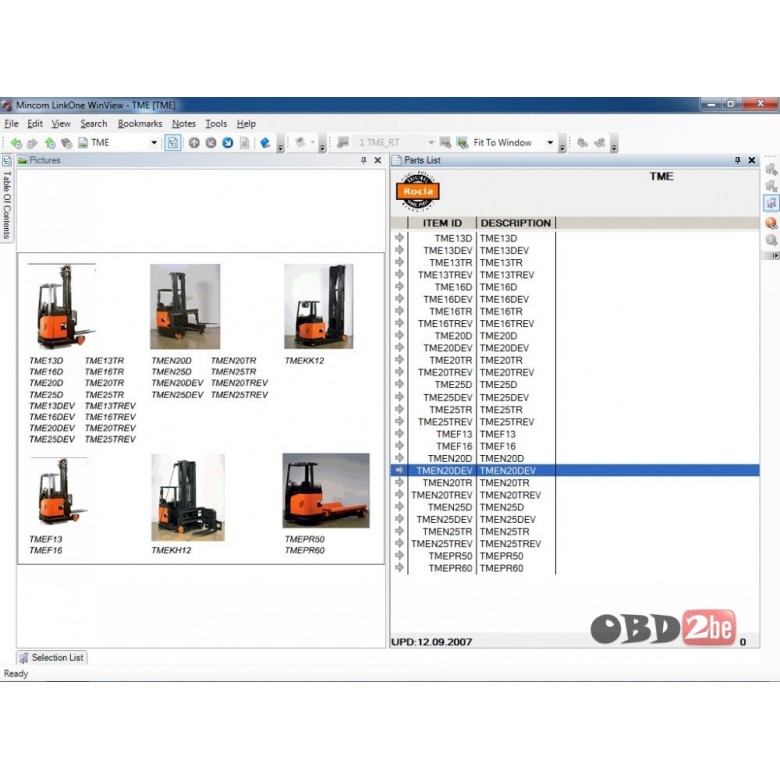Open the Bookmarks menu
The image size is (780, 780).
coord(140,123)
